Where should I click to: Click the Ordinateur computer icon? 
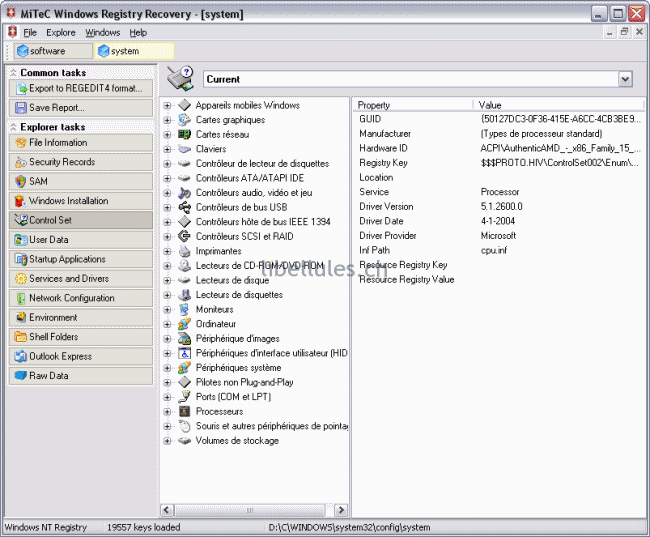184,324
